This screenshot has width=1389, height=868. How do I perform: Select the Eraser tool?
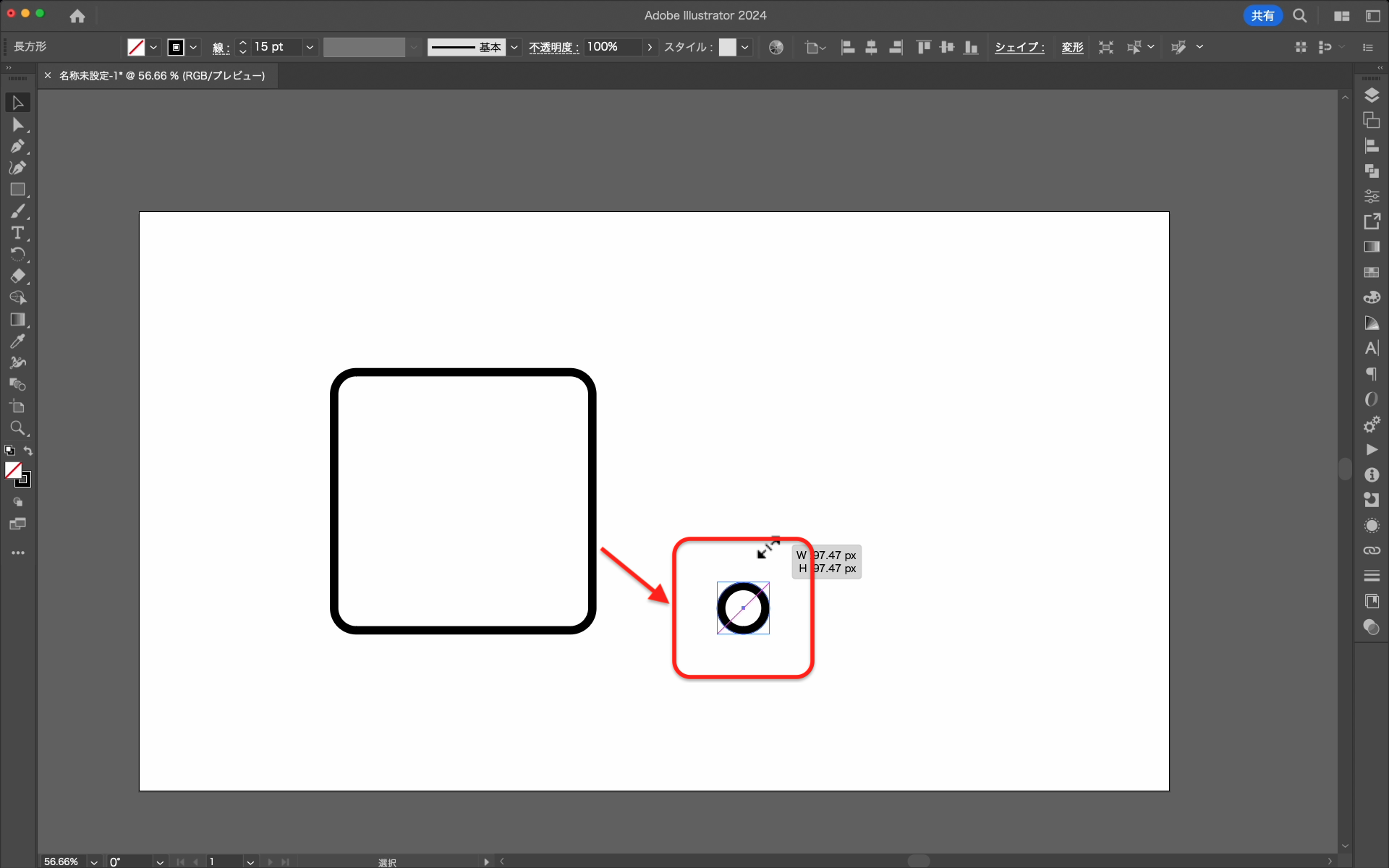(x=17, y=276)
